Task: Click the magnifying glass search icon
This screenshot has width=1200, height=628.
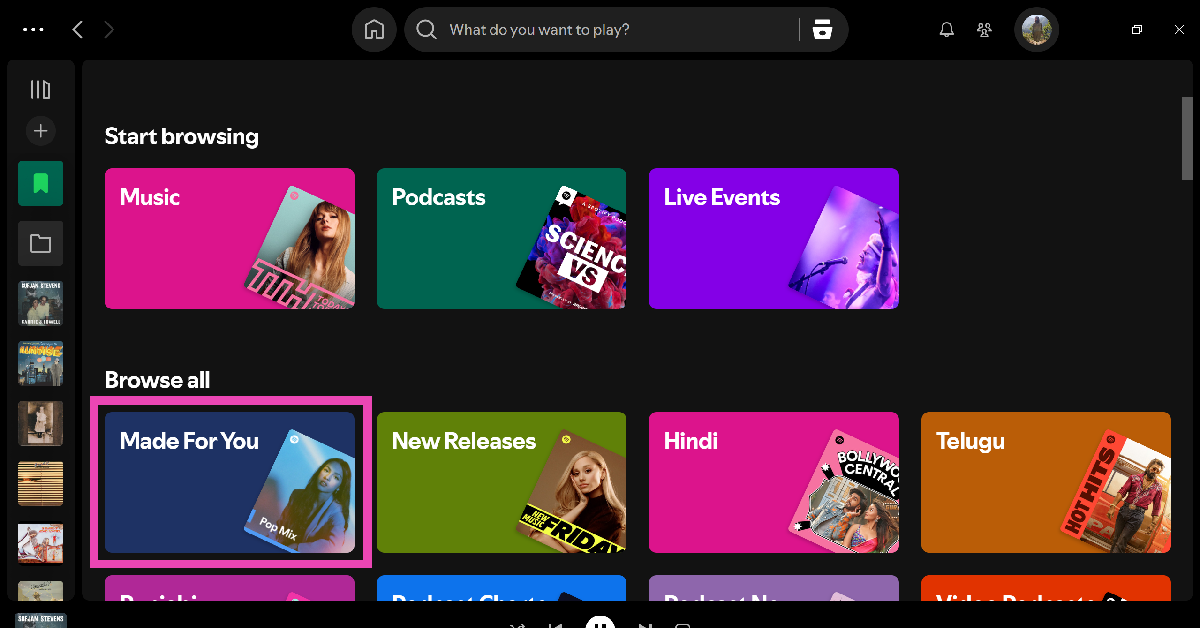Action: click(427, 30)
